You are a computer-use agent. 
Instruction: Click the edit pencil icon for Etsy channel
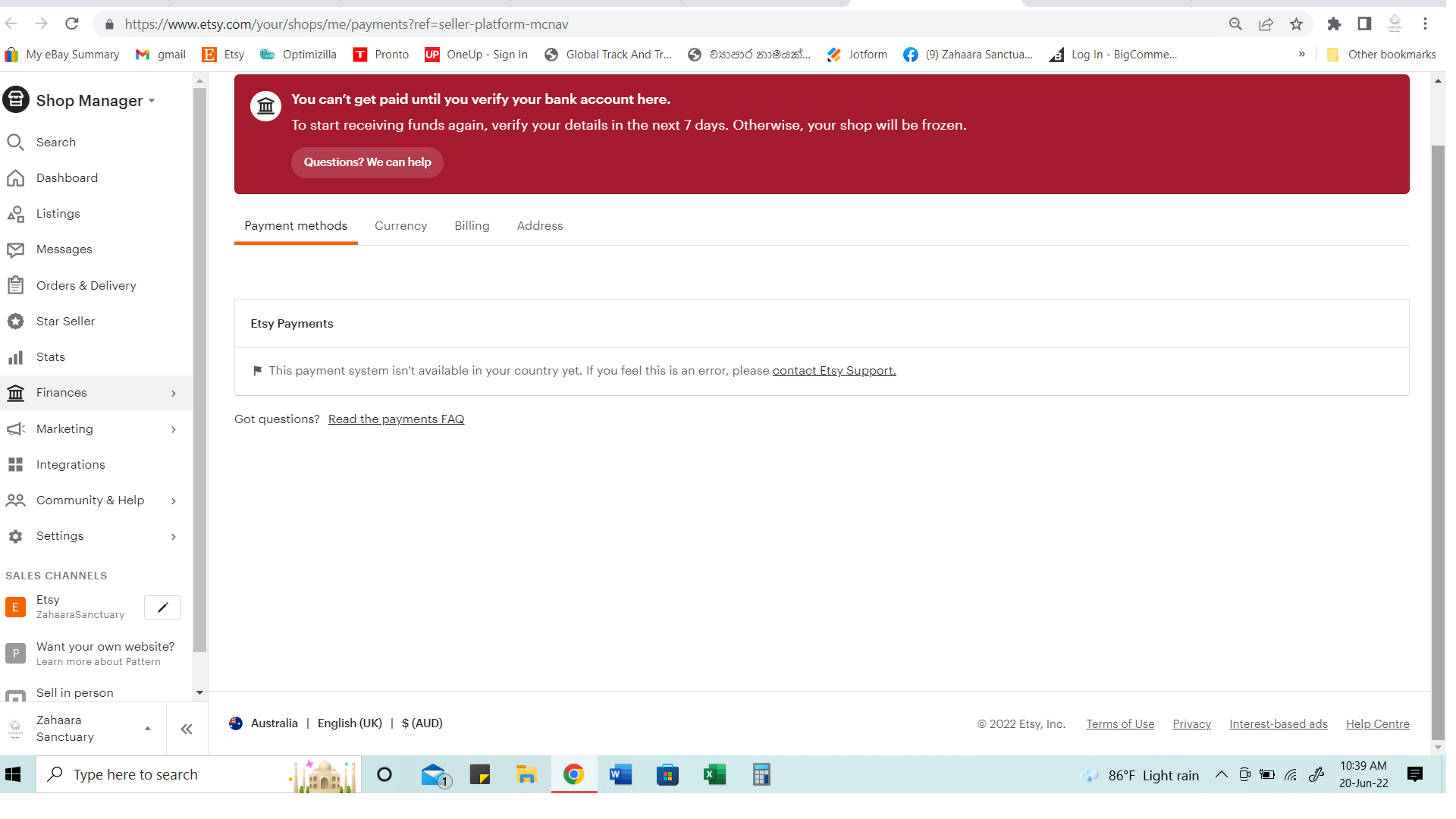point(162,607)
